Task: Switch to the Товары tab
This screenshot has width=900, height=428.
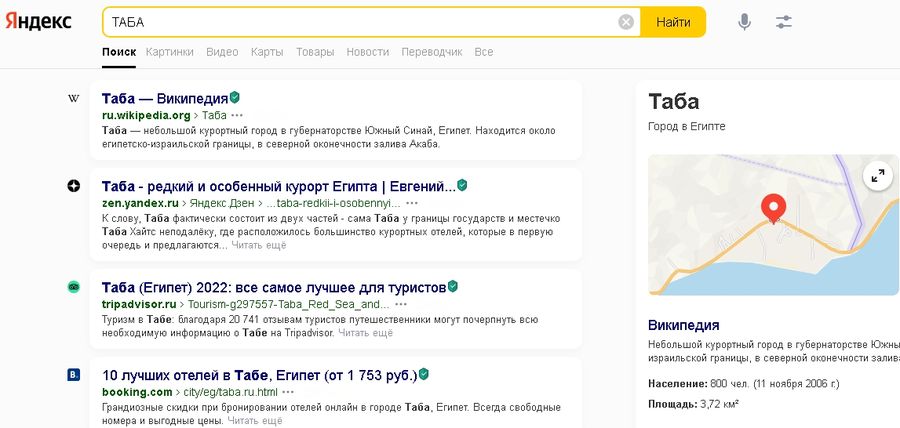Action: pos(315,52)
